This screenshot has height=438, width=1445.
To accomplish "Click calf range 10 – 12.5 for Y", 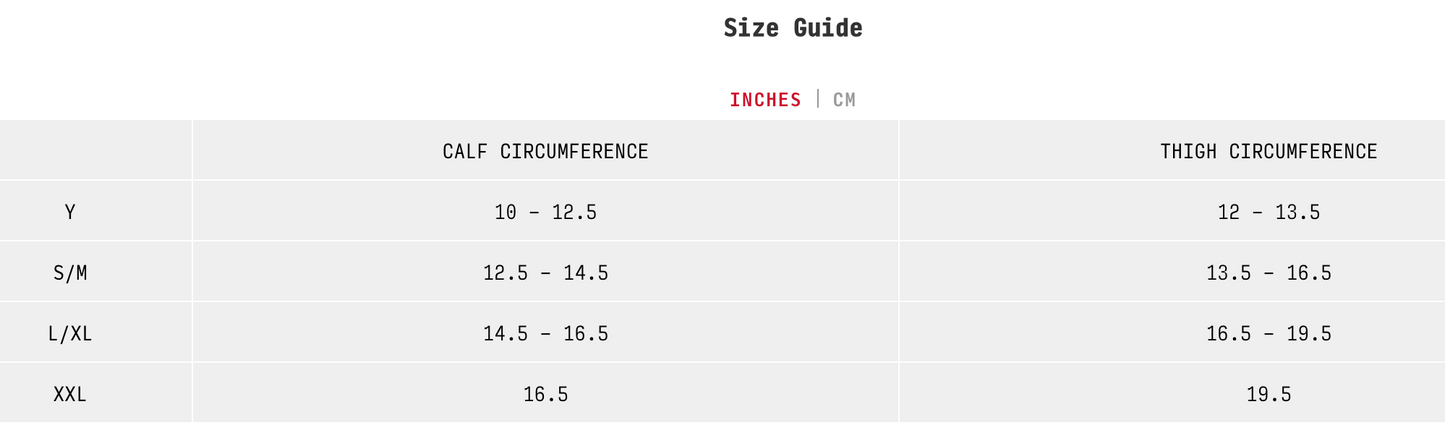I will pos(545,212).
